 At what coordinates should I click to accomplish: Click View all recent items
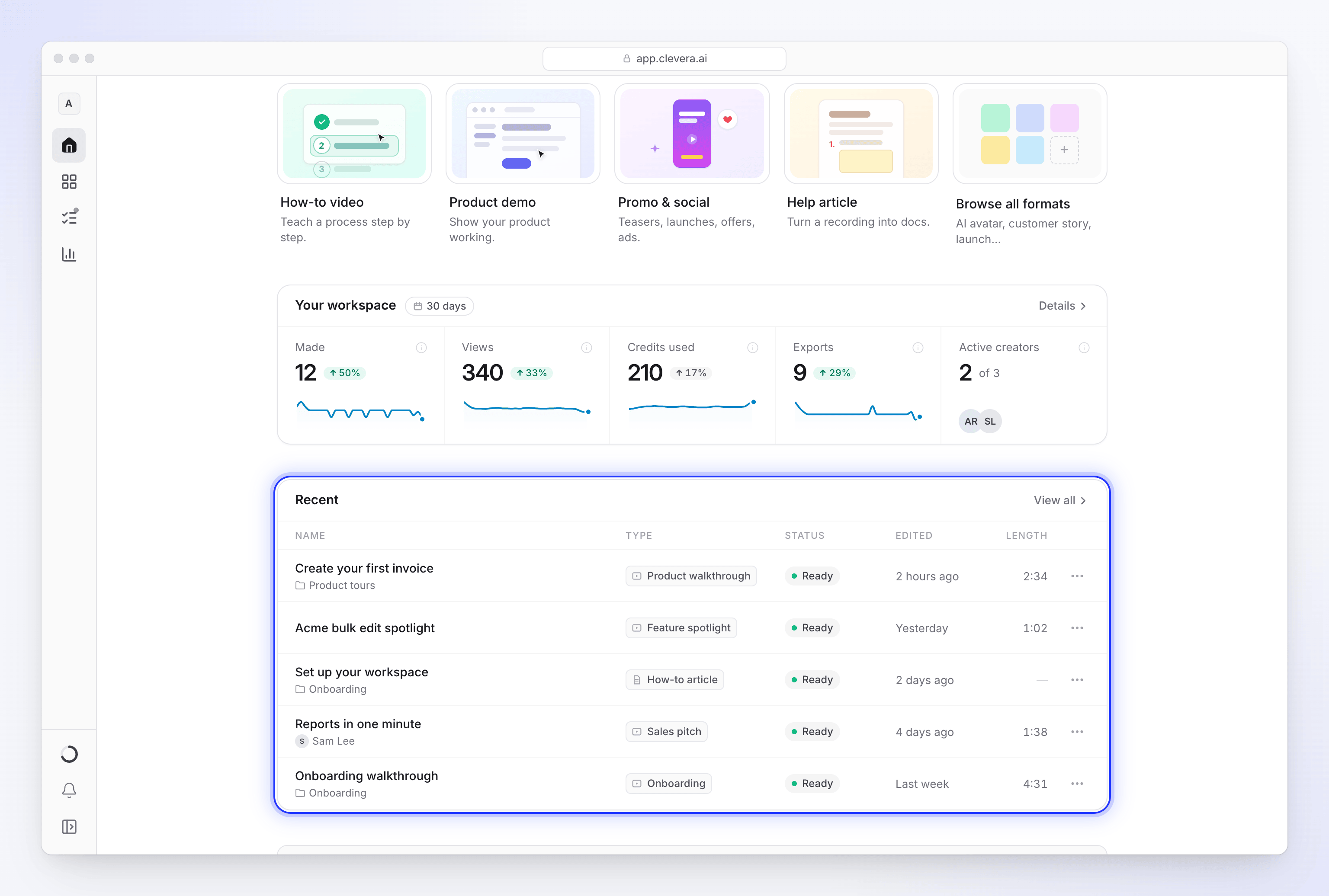(1060, 500)
